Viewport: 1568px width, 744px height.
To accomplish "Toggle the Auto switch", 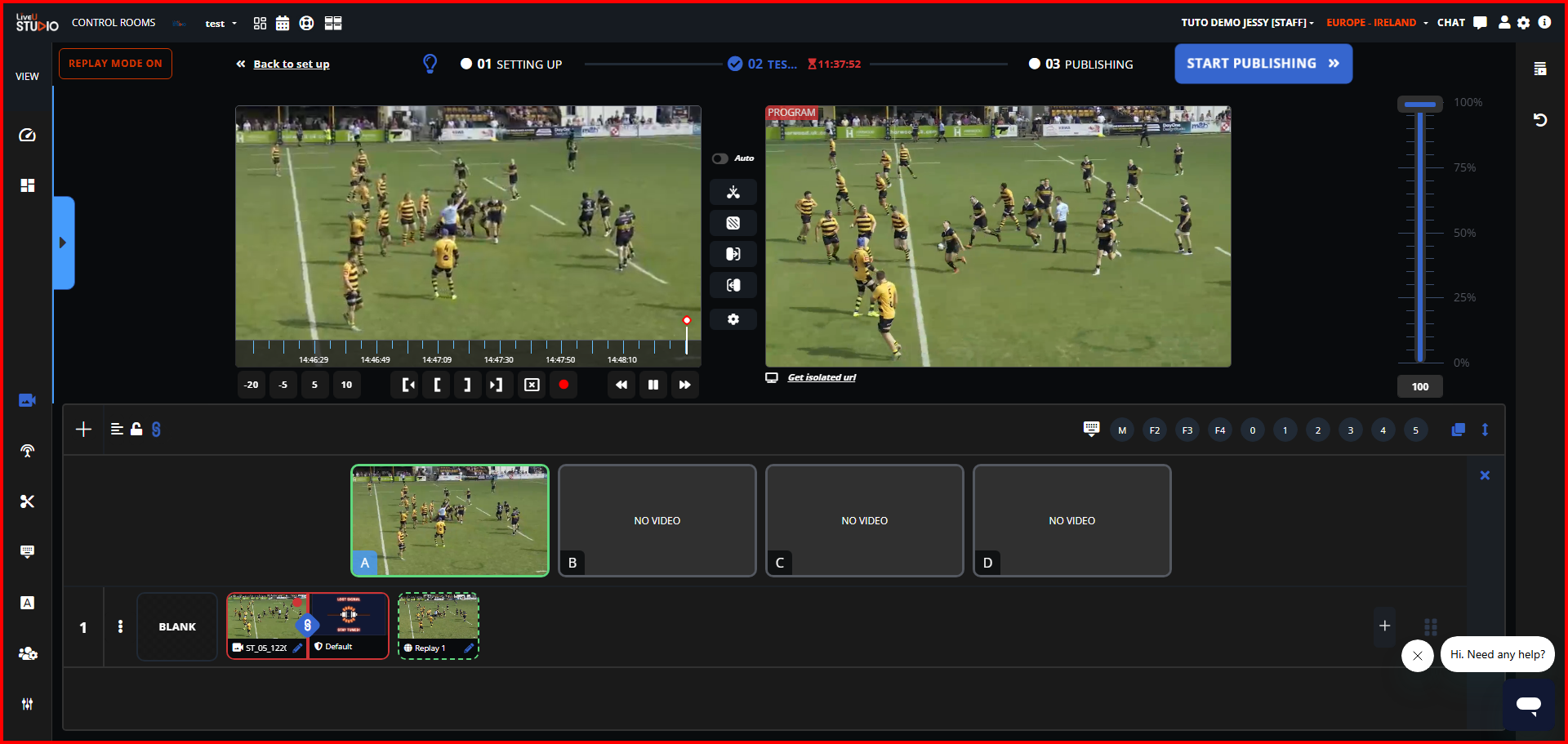I will [x=720, y=158].
